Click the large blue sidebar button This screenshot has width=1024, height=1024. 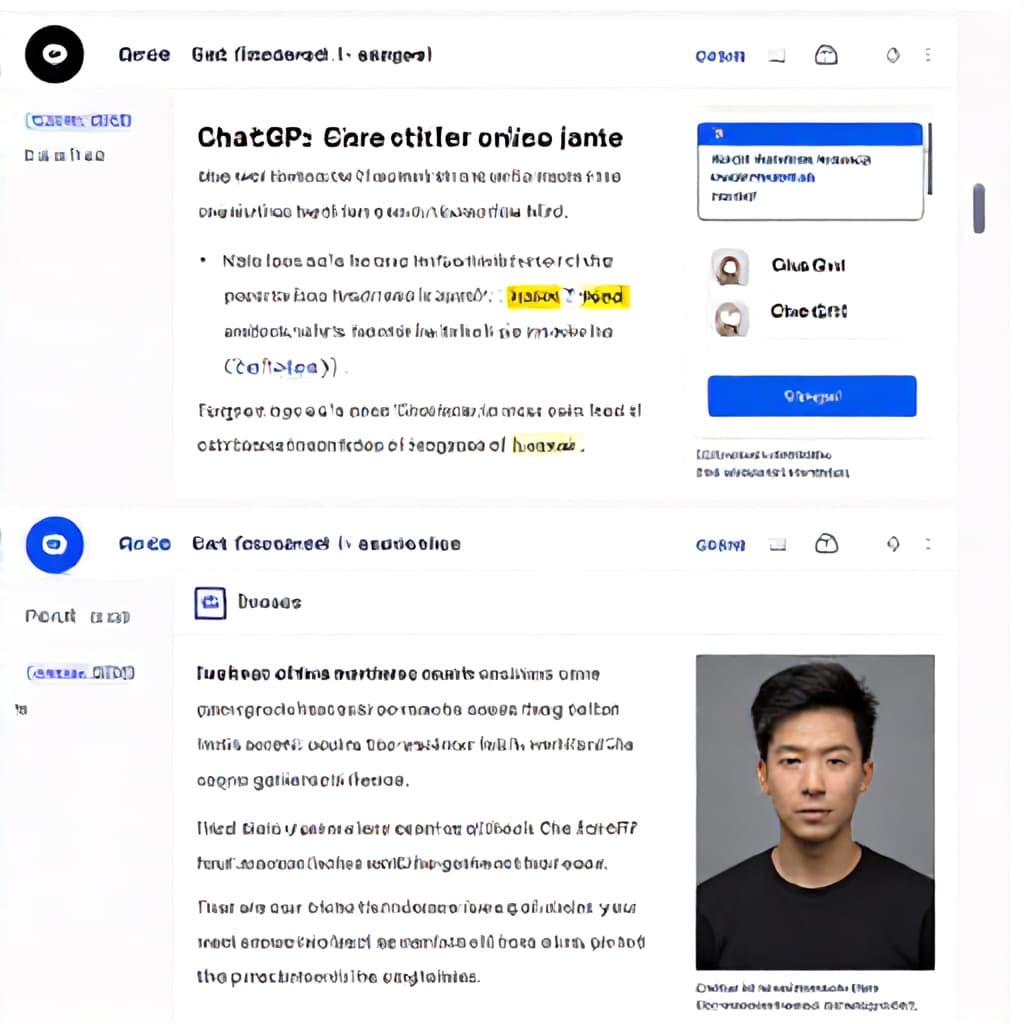[812, 396]
